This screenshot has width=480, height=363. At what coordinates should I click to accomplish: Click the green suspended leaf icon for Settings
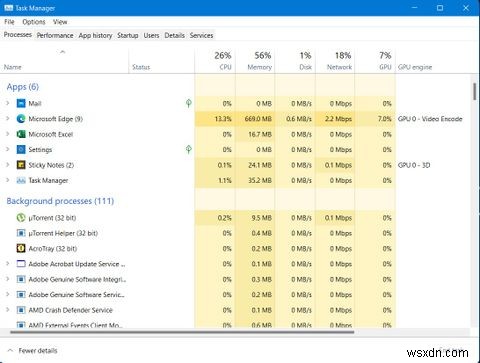(x=189, y=150)
